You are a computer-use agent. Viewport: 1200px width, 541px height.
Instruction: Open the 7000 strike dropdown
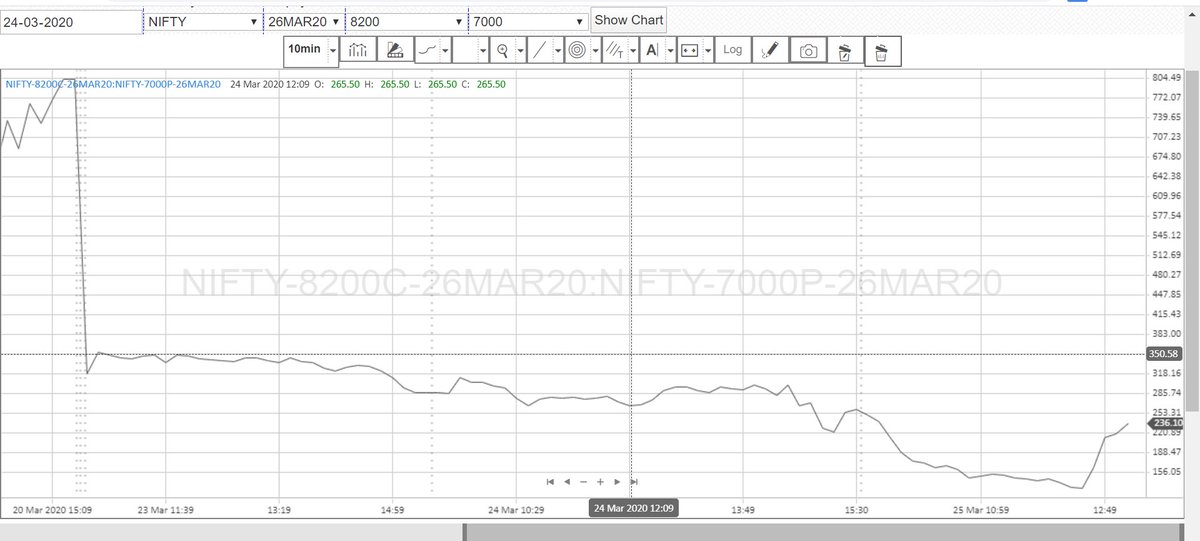click(x=529, y=20)
